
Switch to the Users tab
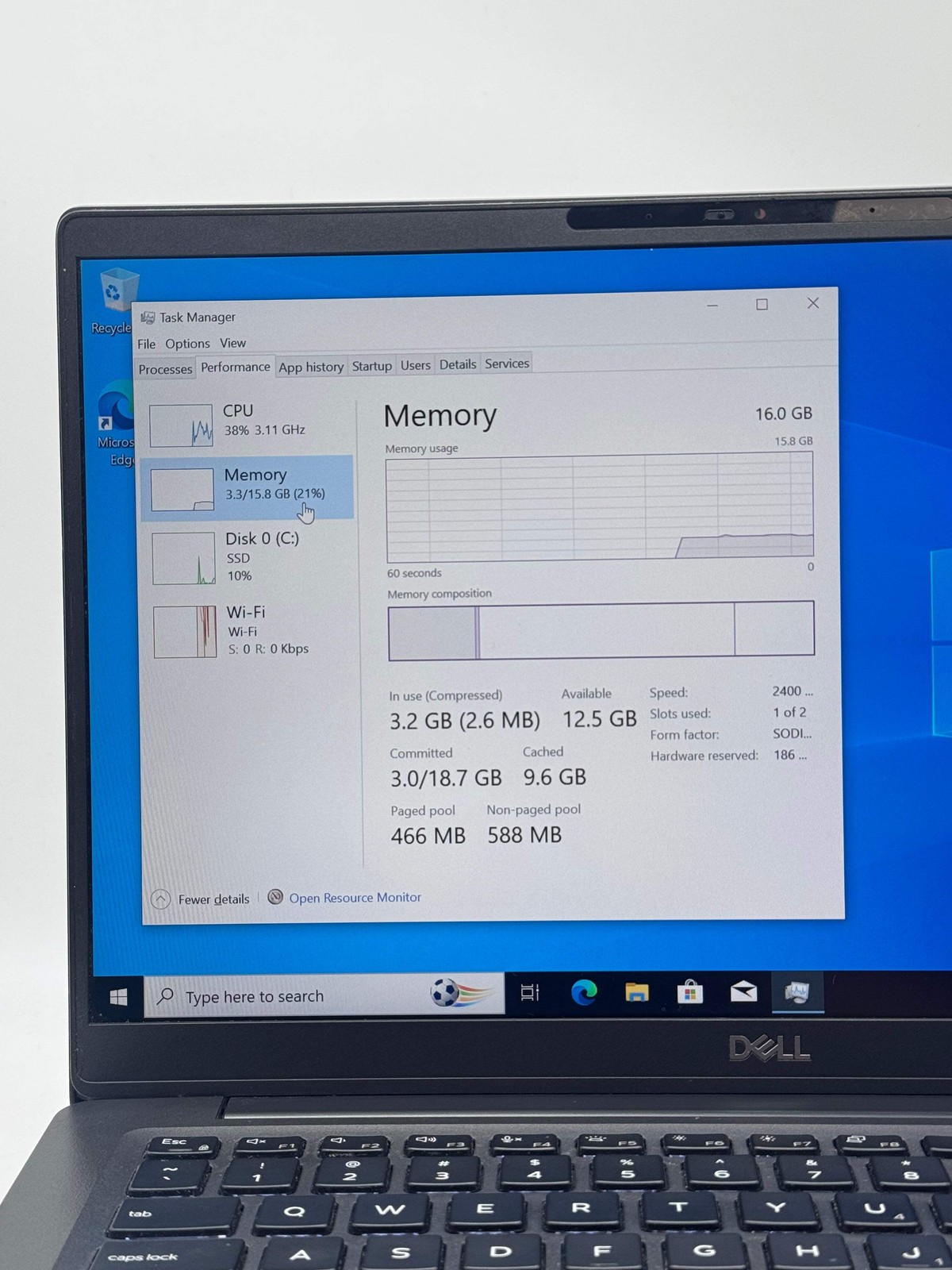coord(415,365)
